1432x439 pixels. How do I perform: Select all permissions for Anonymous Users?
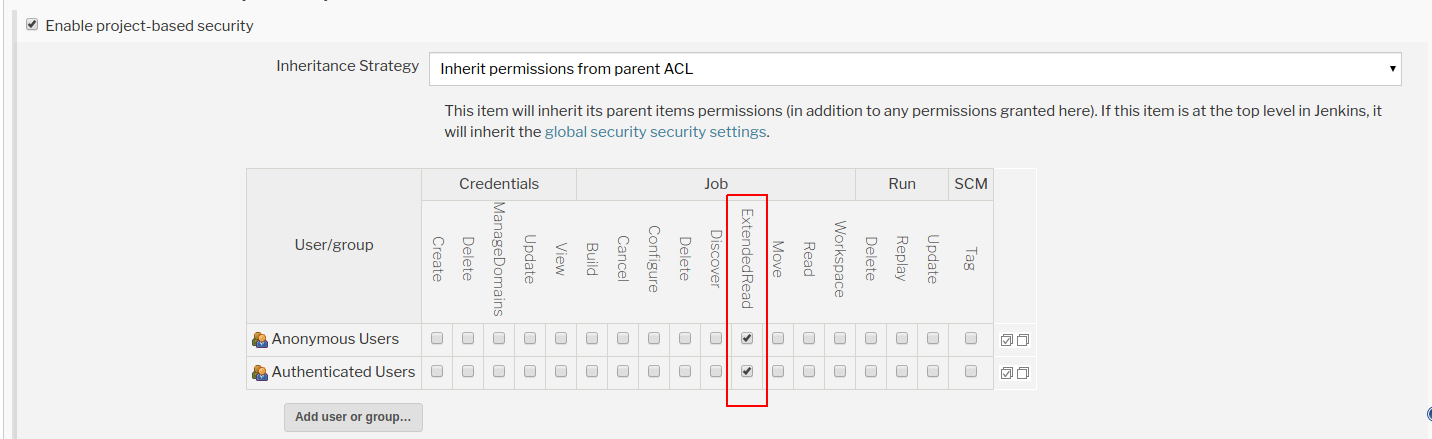(x=1007, y=340)
